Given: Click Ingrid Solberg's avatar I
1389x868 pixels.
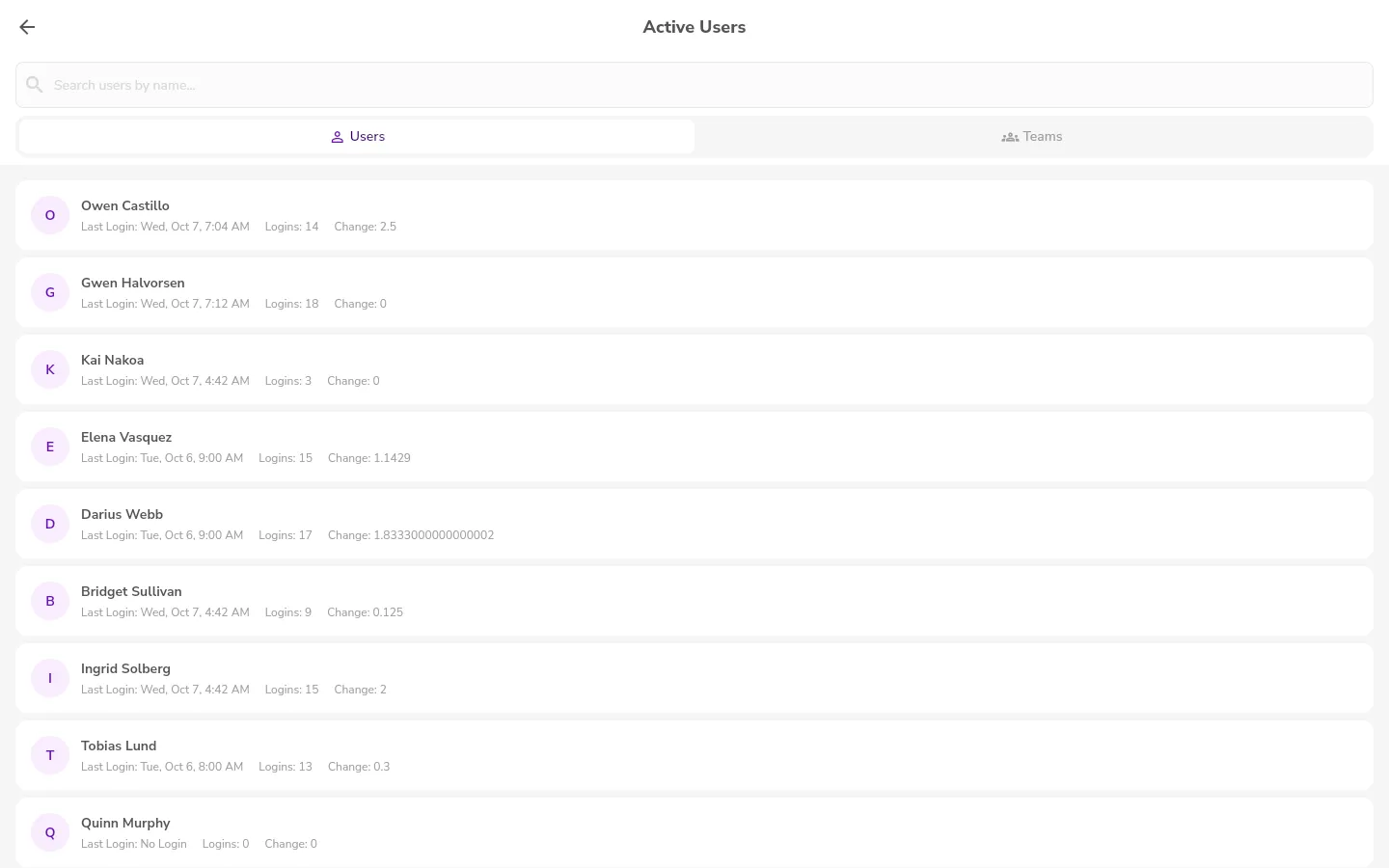Looking at the screenshot, I should (x=50, y=678).
